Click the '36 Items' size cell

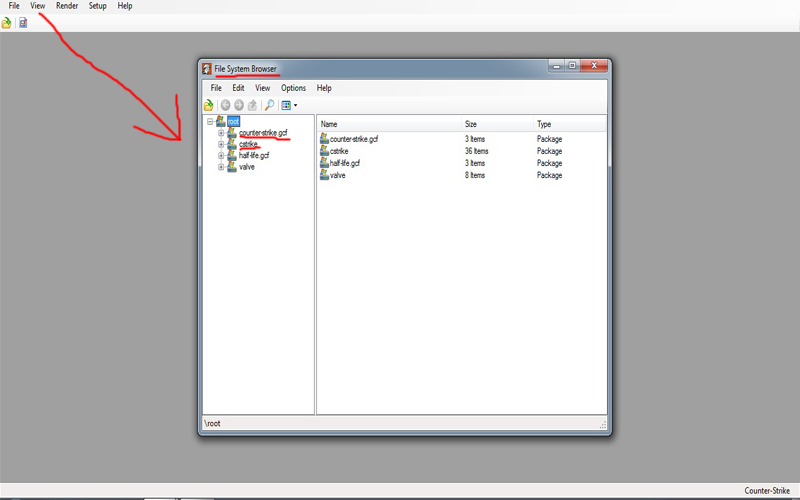pos(477,151)
